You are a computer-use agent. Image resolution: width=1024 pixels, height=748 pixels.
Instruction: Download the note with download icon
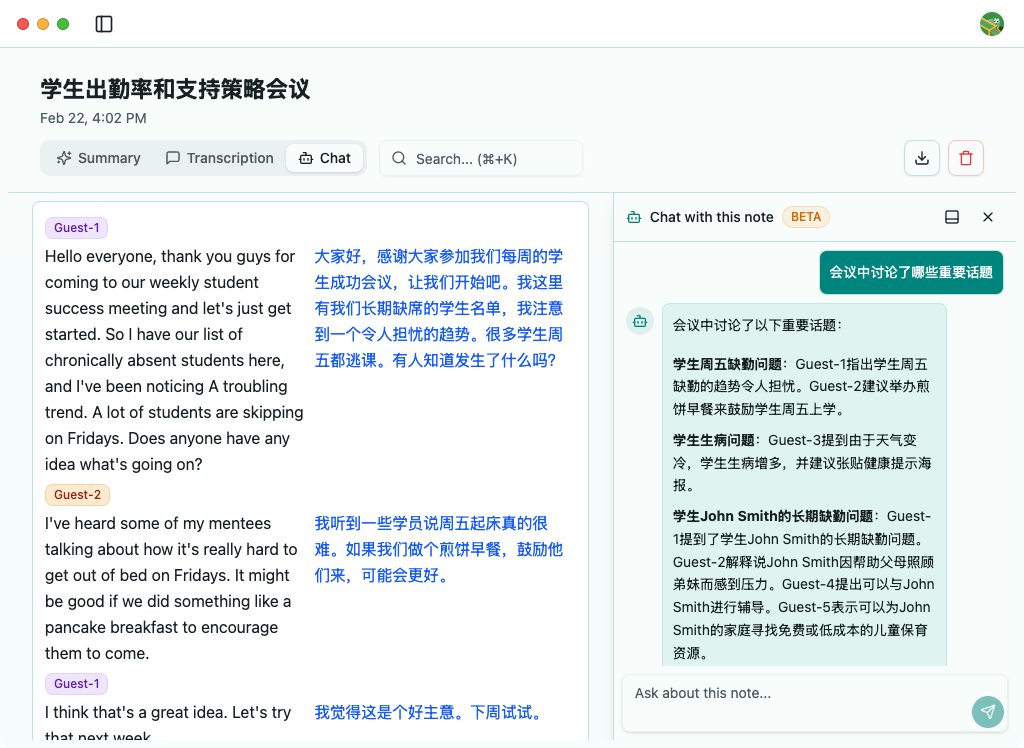pos(921,158)
